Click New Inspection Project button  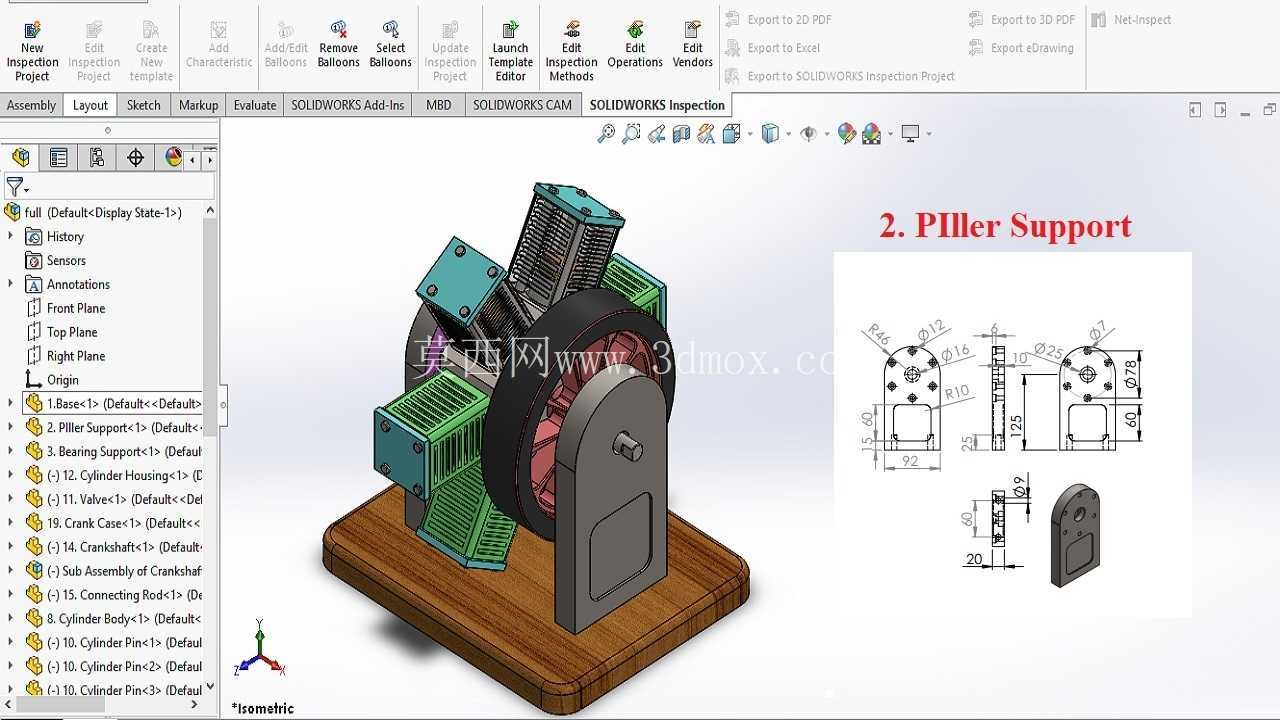tap(32, 50)
